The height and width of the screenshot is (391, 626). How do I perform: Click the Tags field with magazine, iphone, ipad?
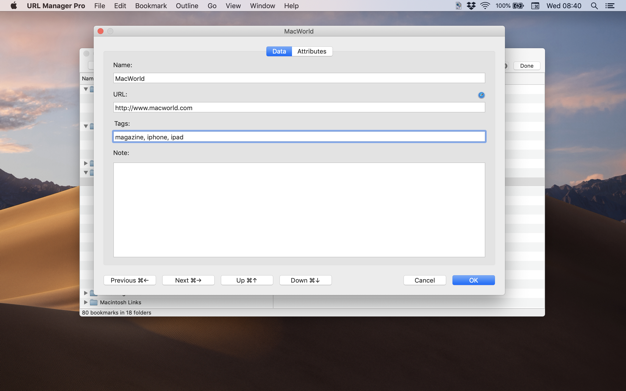coord(299,137)
